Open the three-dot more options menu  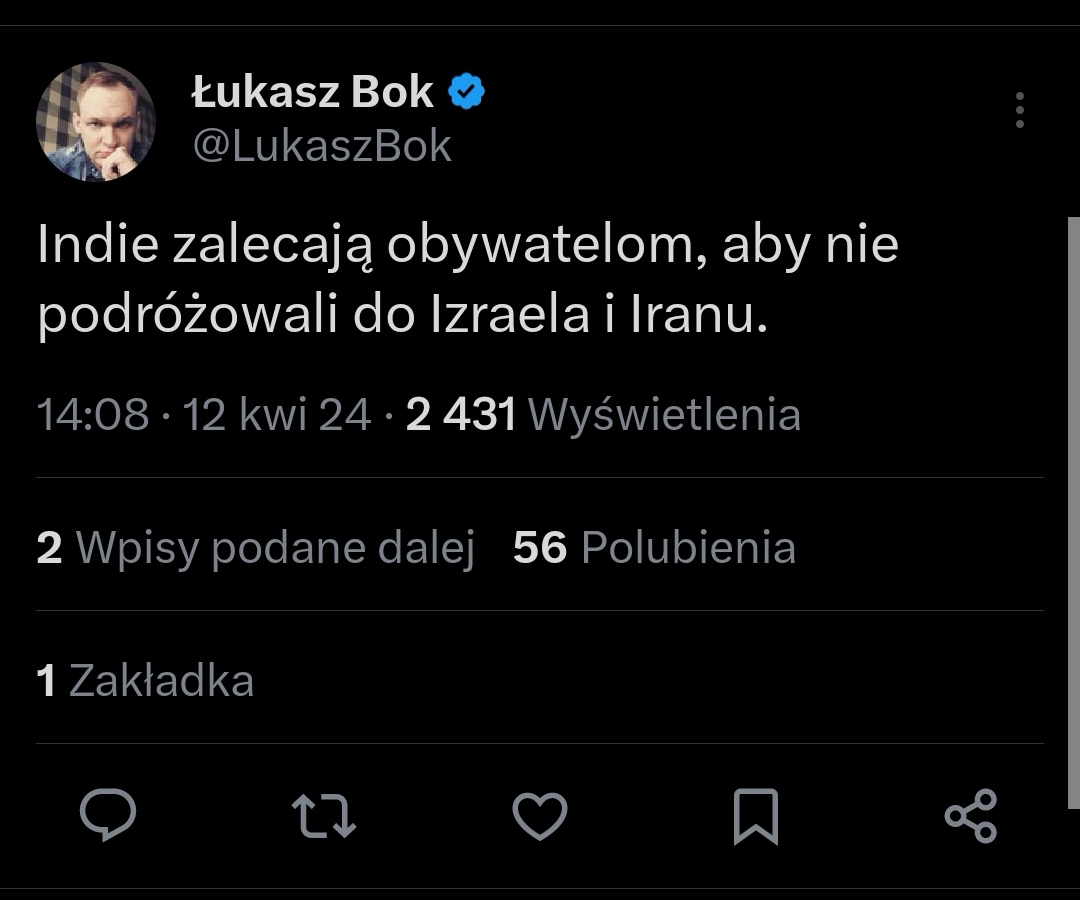(1019, 110)
